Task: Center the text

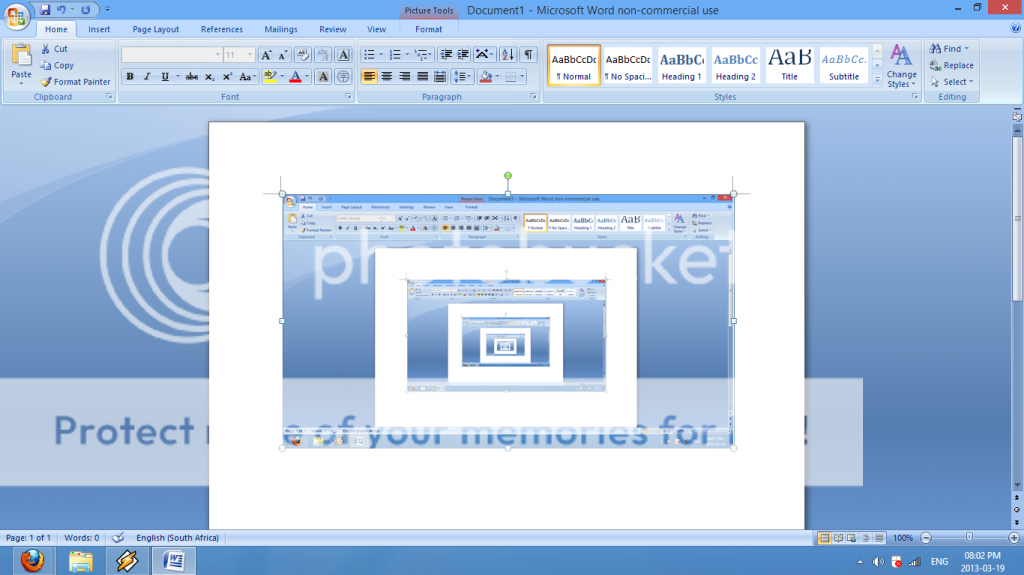Action: click(387, 76)
